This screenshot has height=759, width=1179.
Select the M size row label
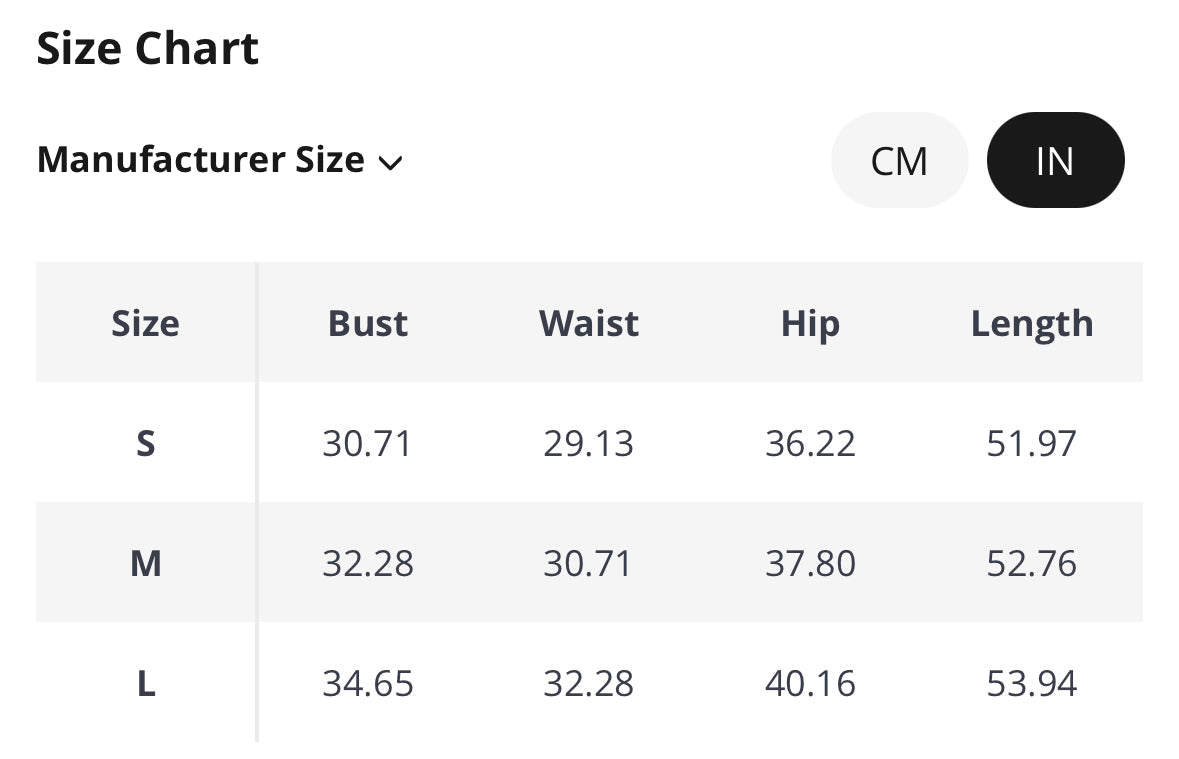(x=145, y=564)
